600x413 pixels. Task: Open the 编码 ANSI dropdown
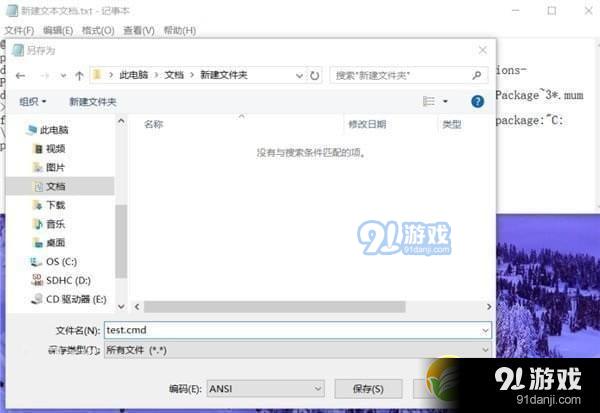pos(266,389)
